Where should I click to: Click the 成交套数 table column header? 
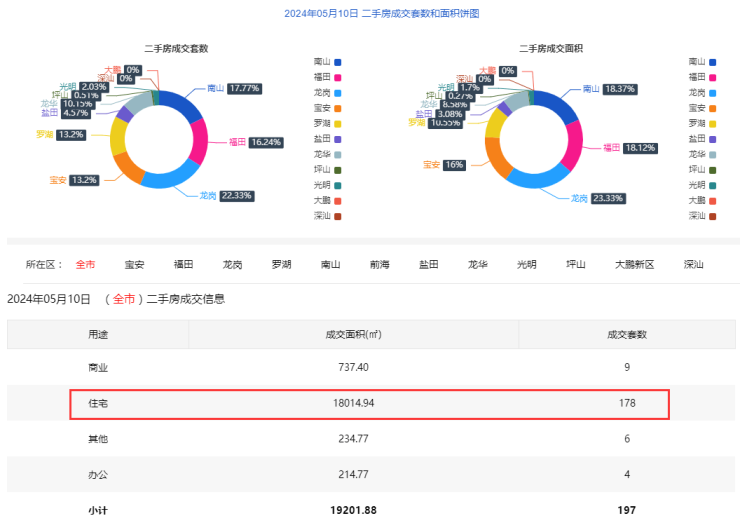[627, 334]
